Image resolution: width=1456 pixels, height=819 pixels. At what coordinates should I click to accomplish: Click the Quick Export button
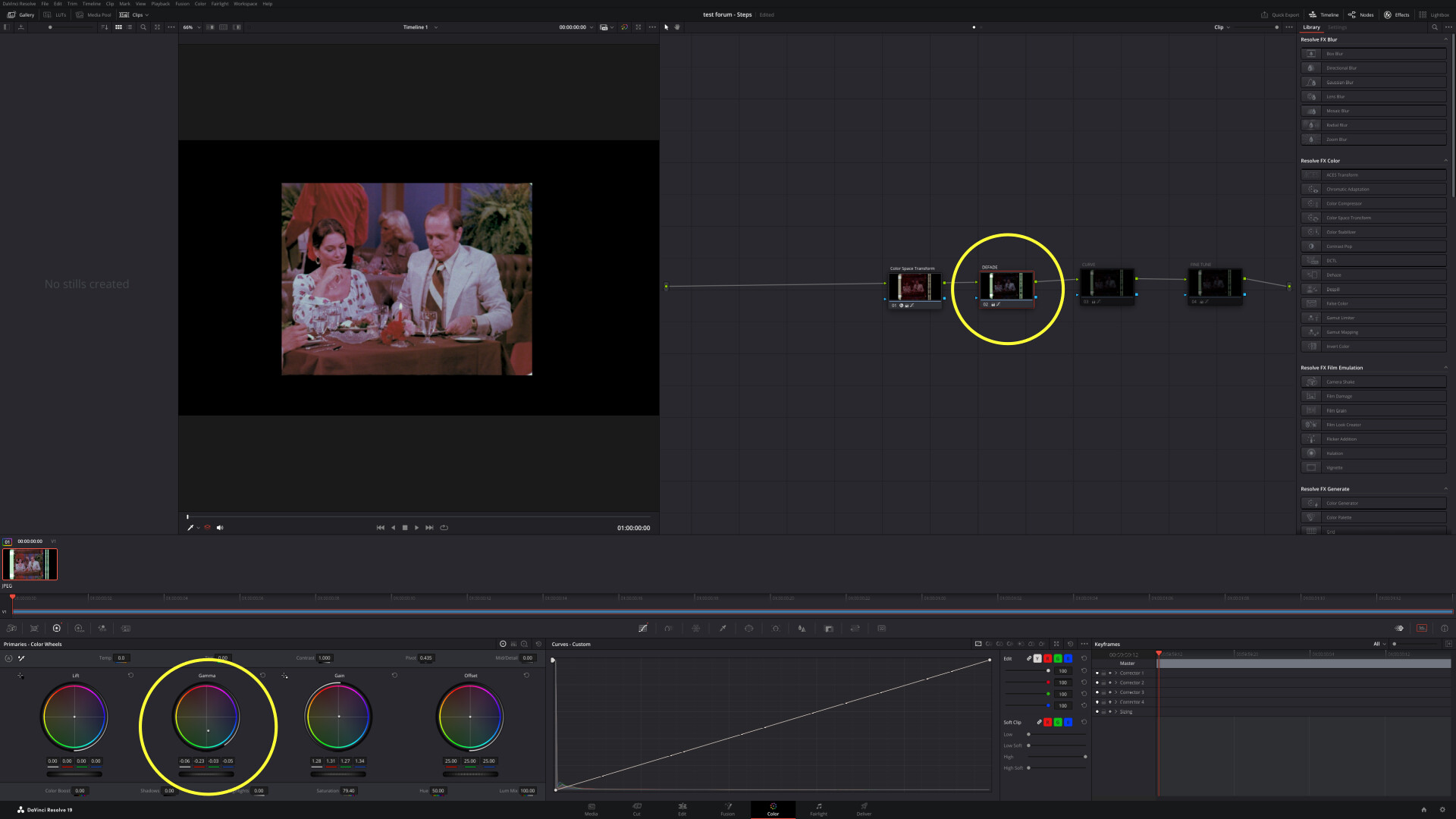coord(1280,14)
